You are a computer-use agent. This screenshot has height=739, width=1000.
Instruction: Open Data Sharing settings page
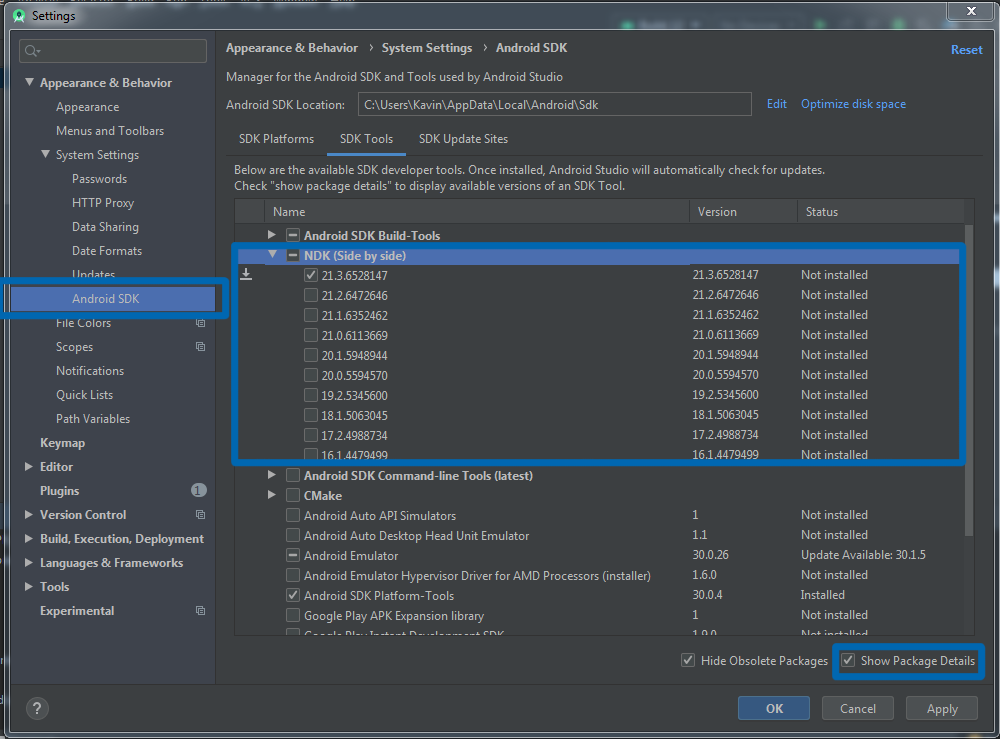(x=105, y=227)
